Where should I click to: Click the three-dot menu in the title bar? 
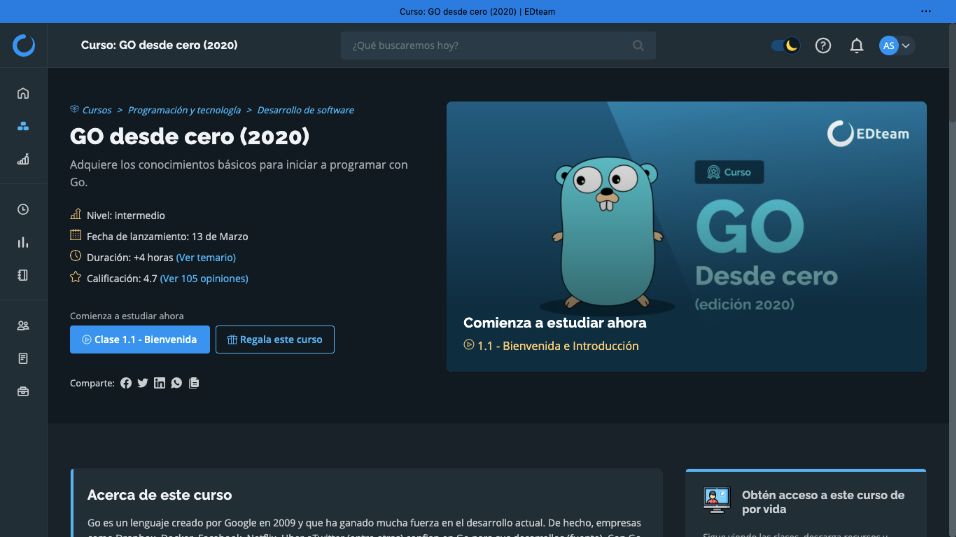pos(926,11)
